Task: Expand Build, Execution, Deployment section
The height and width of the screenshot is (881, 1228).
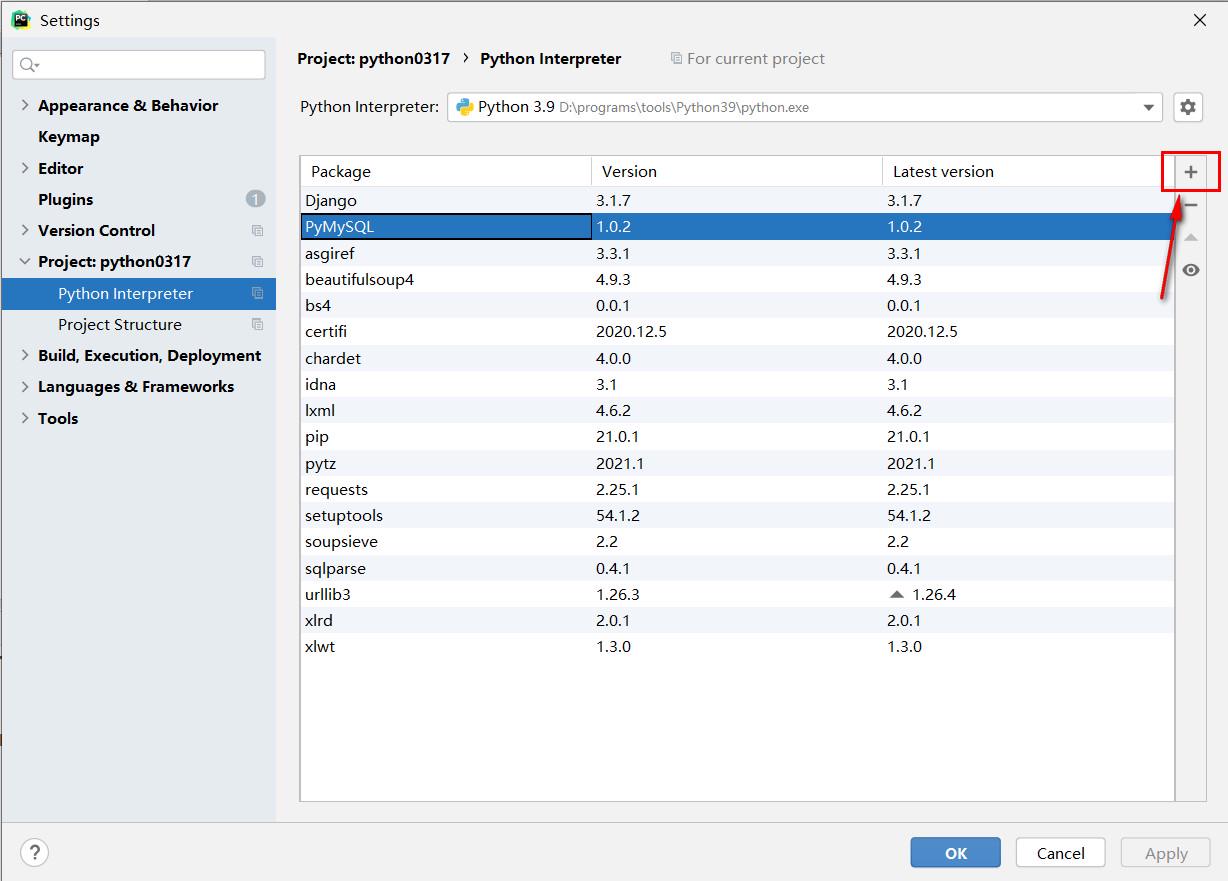Action: (x=25, y=356)
